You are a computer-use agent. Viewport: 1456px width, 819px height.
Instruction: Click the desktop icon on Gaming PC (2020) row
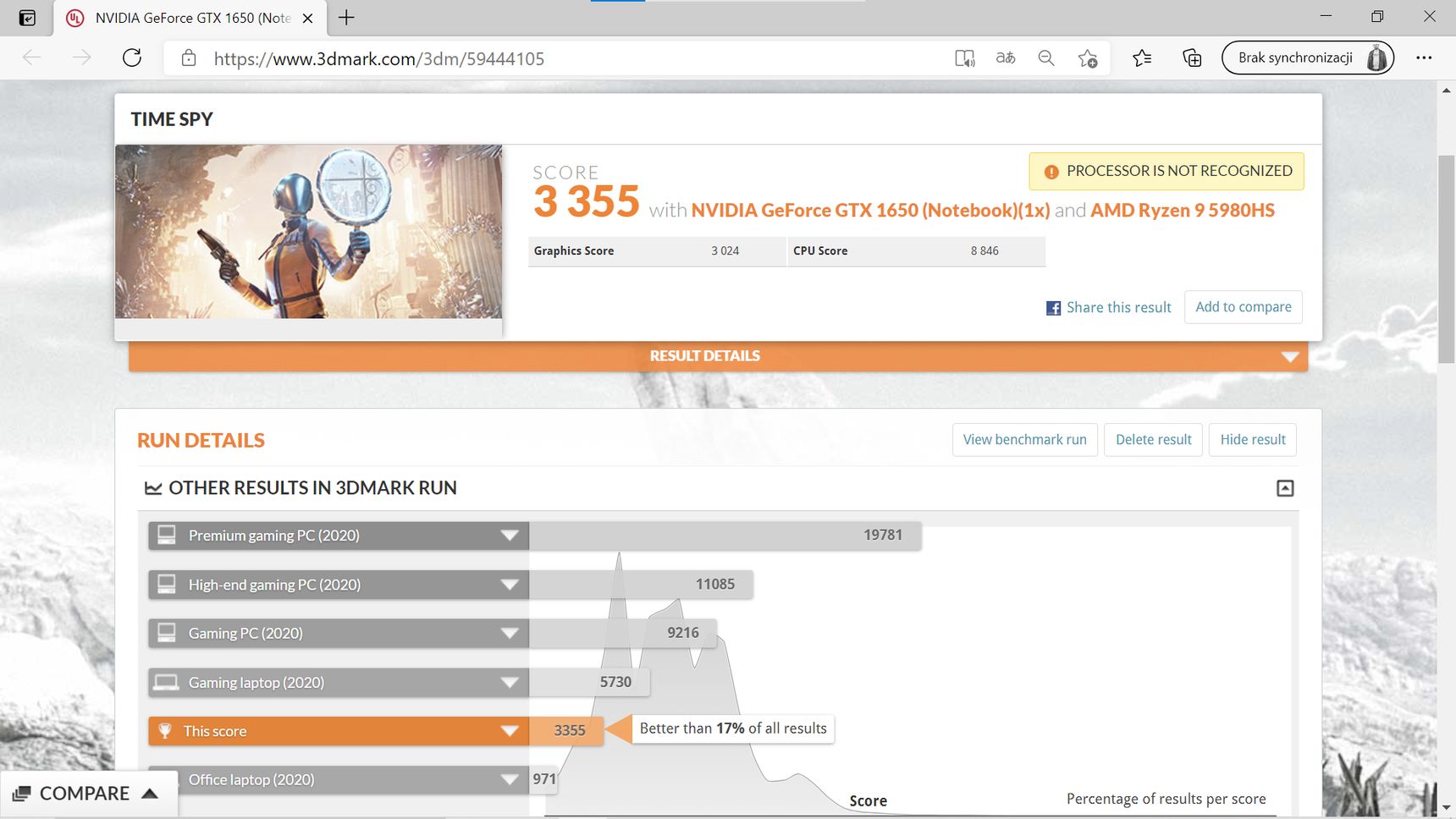tap(167, 633)
